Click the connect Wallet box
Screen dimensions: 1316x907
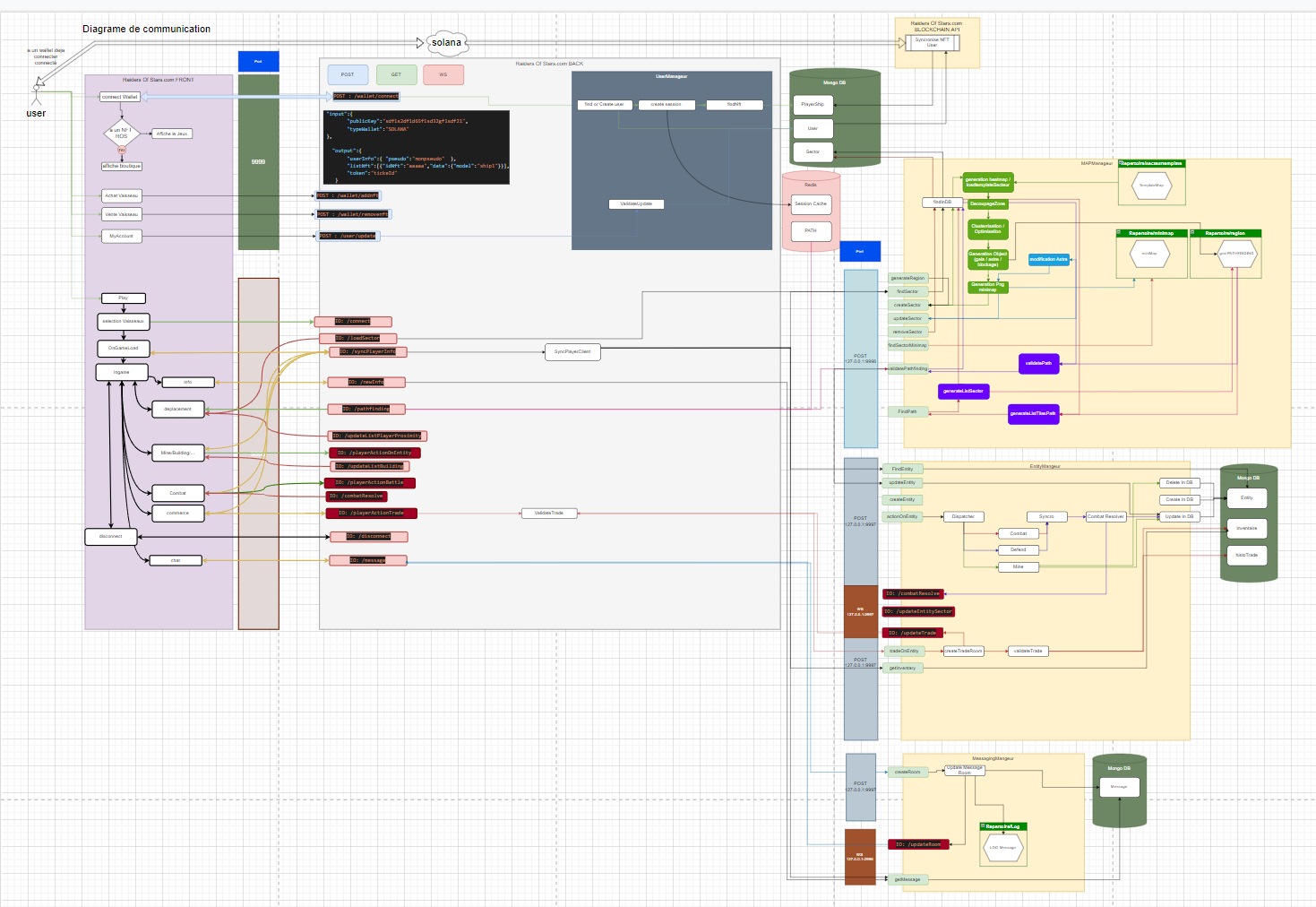120,97
